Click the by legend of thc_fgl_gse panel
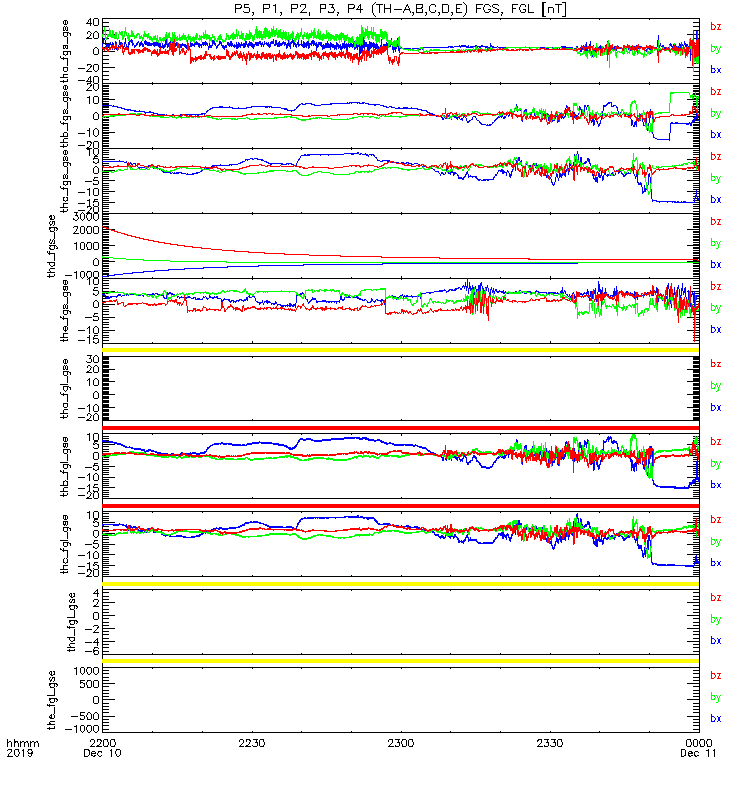Image resolution: width=750 pixels, height=800 pixels. 716,541
